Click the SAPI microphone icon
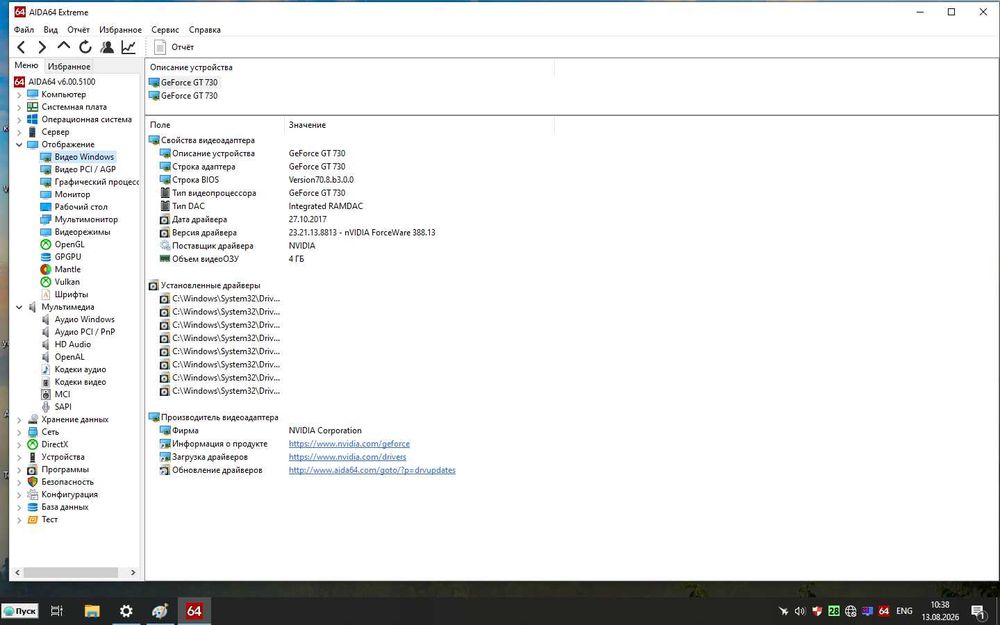Image resolution: width=1000 pixels, height=625 pixels. (x=45, y=407)
